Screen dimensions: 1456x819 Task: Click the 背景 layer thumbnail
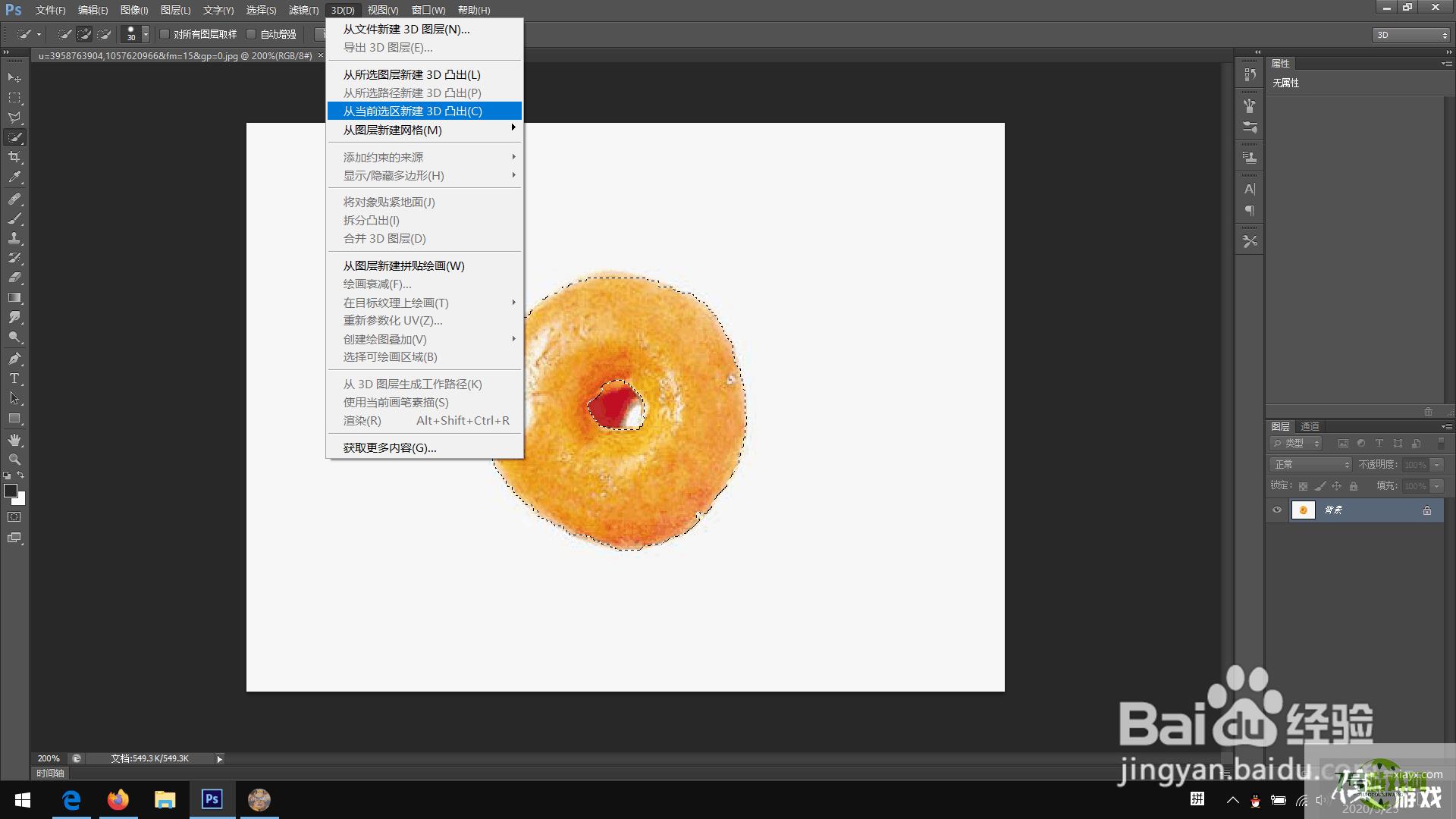point(1303,510)
